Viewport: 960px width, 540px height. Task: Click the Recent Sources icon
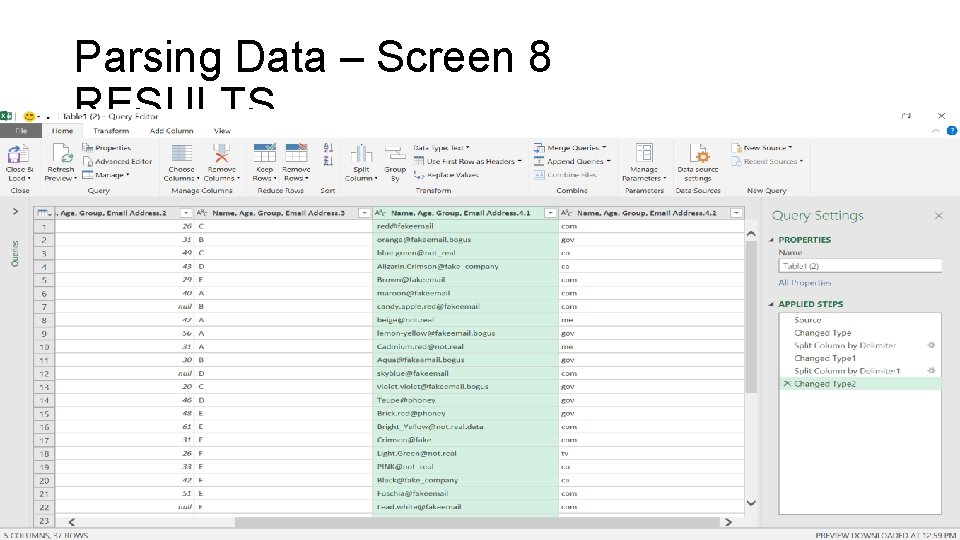[x=735, y=161]
